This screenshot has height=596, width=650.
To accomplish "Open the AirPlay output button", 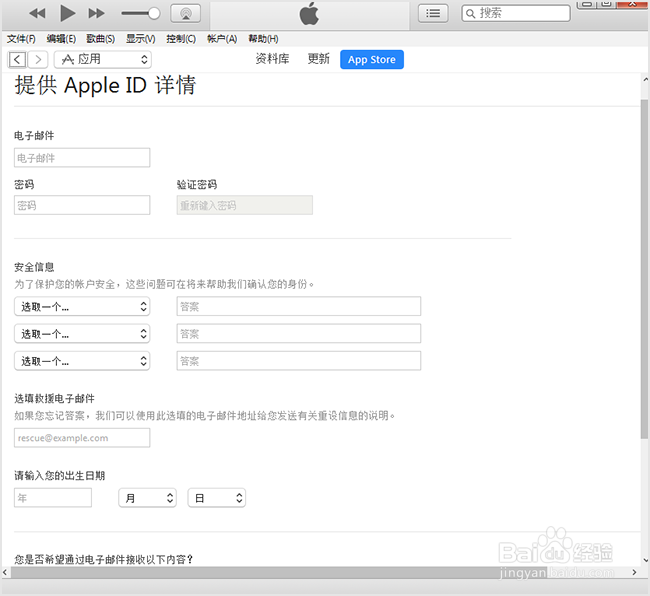I will tap(185, 14).
